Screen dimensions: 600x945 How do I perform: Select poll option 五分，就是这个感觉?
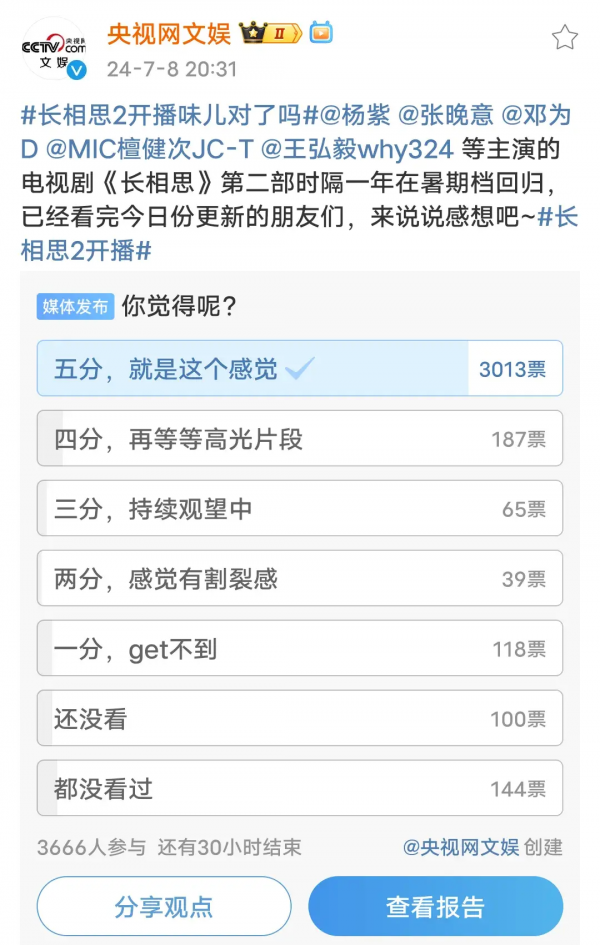click(x=299, y=369)
